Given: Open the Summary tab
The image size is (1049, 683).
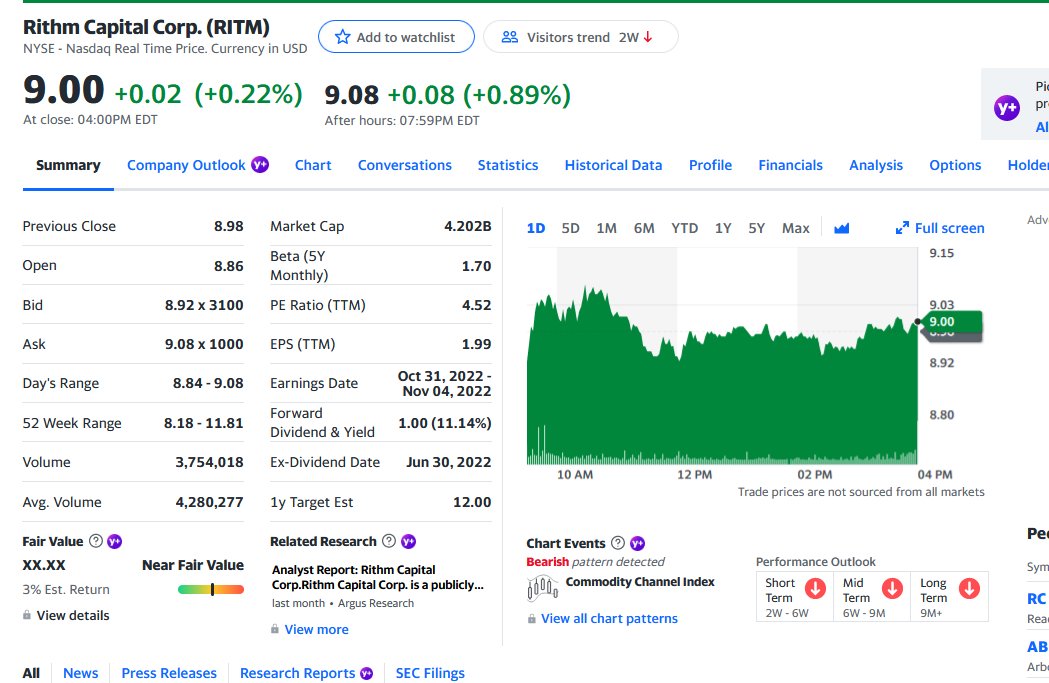Looking at the screenshot, I should point(68,165).
